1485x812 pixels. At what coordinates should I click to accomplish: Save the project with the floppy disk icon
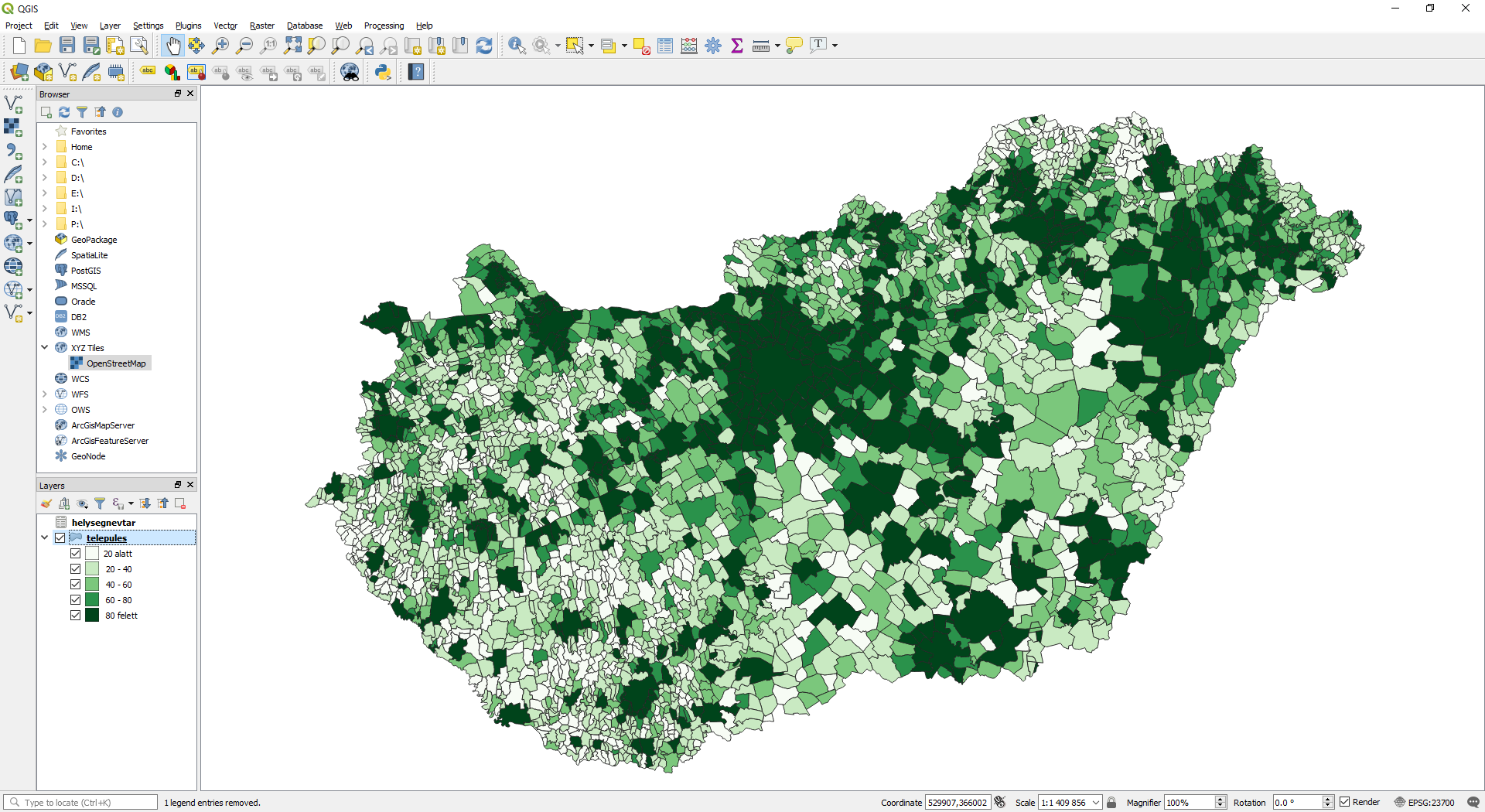67,46
